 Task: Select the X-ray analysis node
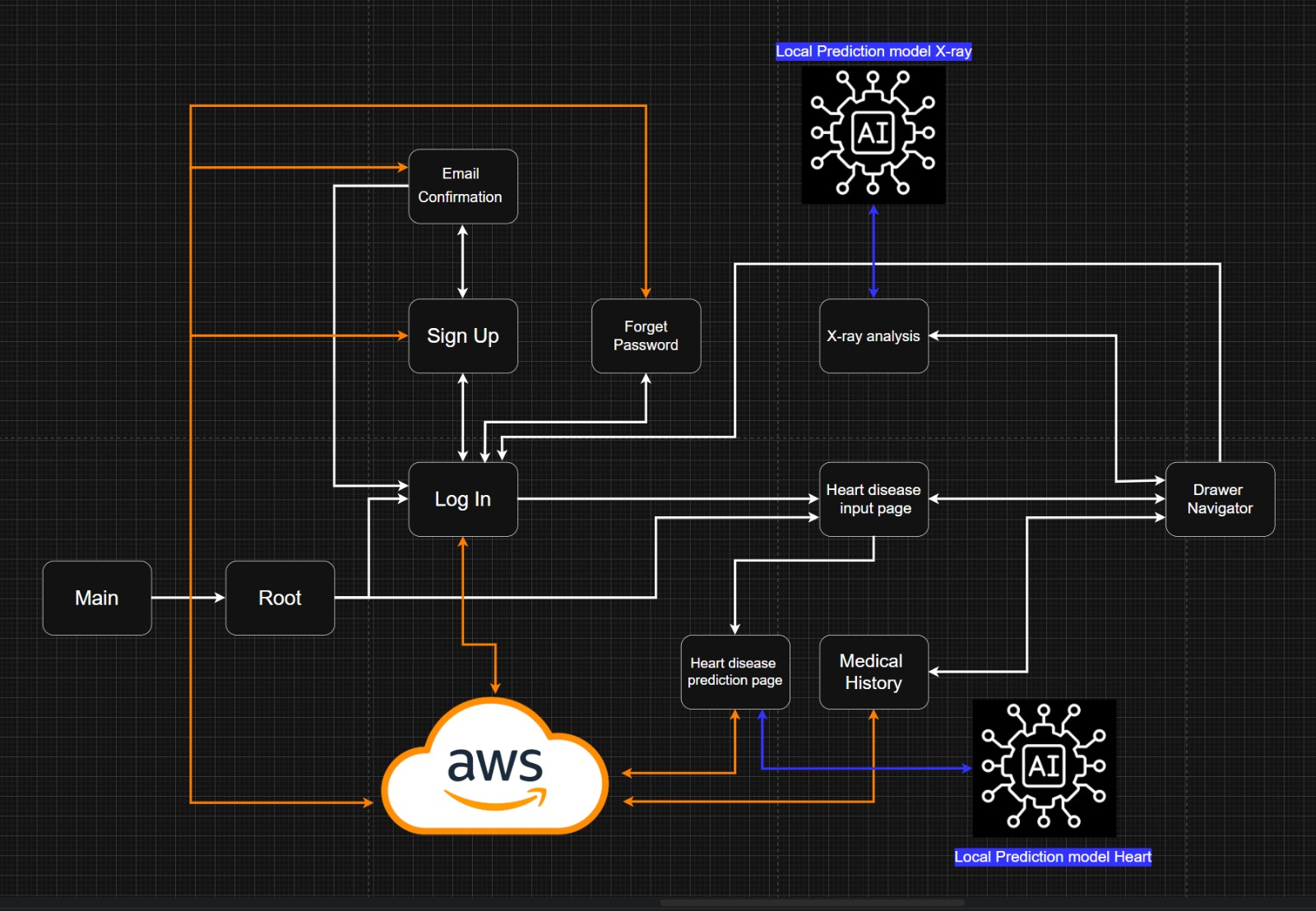coord(873,335)
